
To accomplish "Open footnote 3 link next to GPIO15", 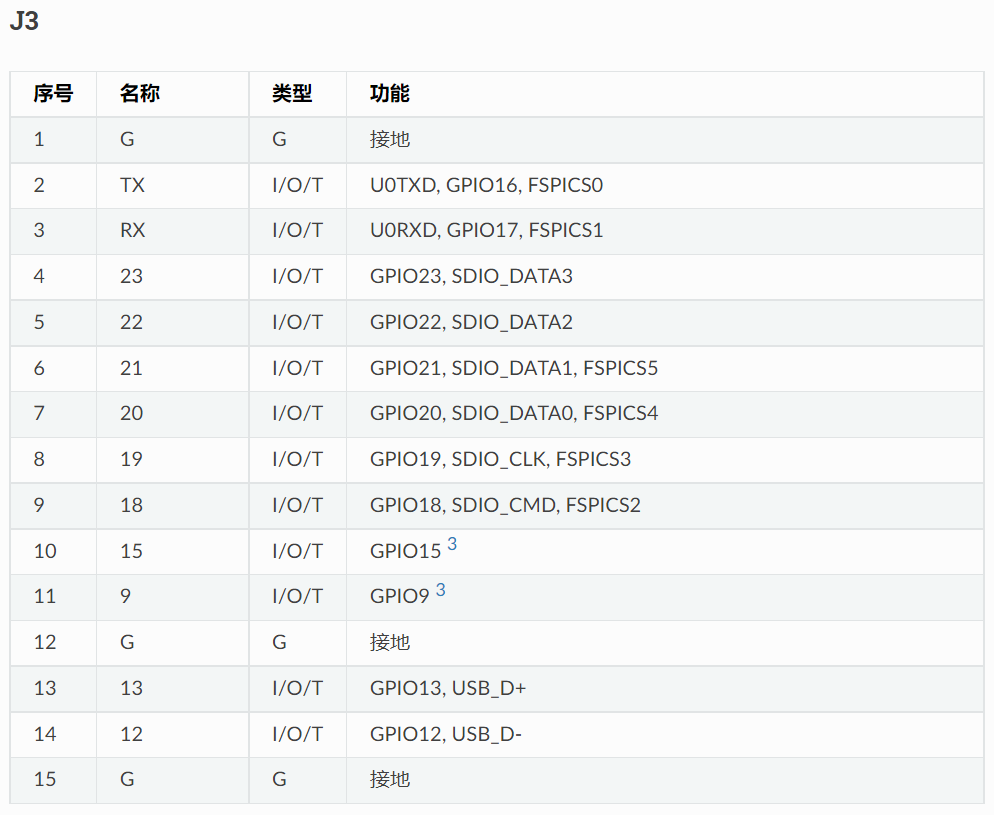I will 452,544.
